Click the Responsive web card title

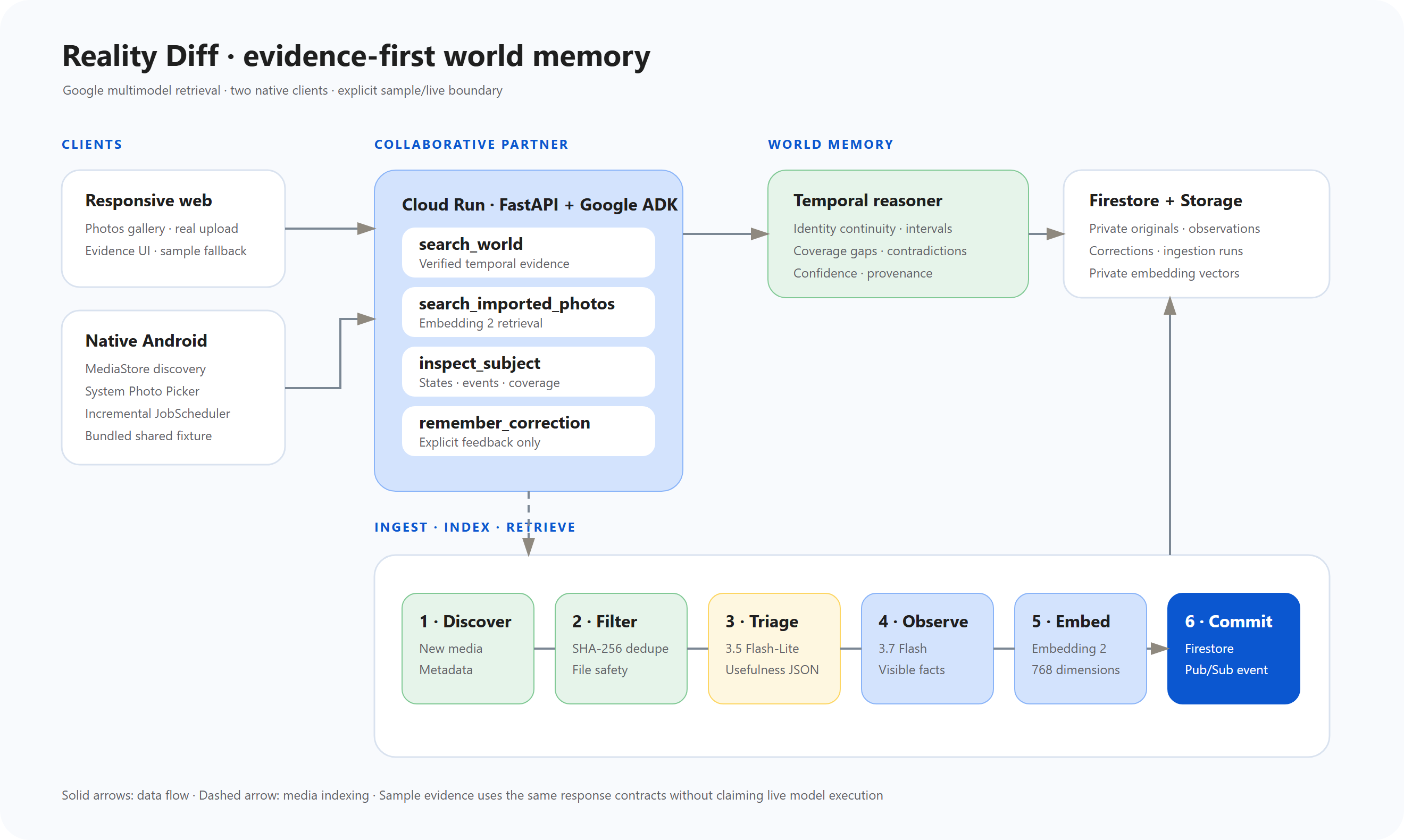(148, 200)
